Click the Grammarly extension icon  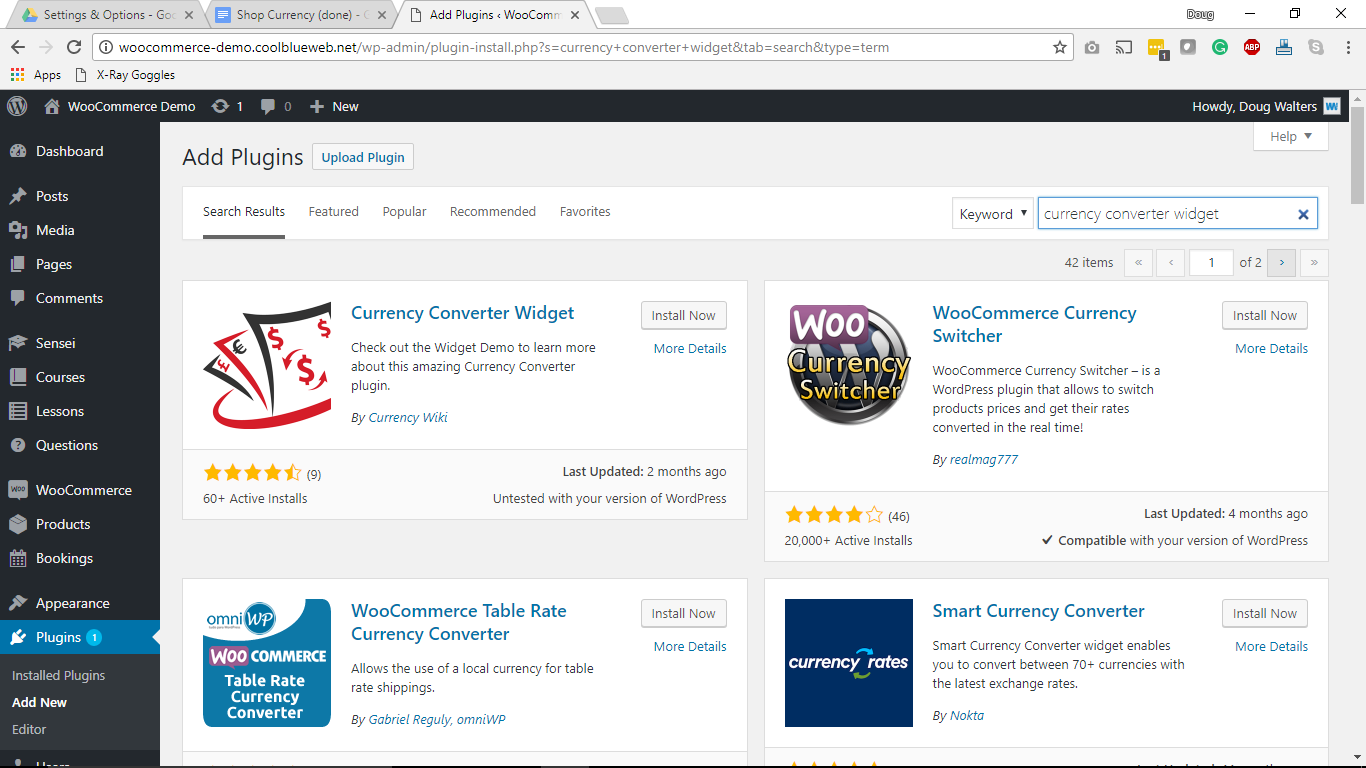coord(1220,47)
